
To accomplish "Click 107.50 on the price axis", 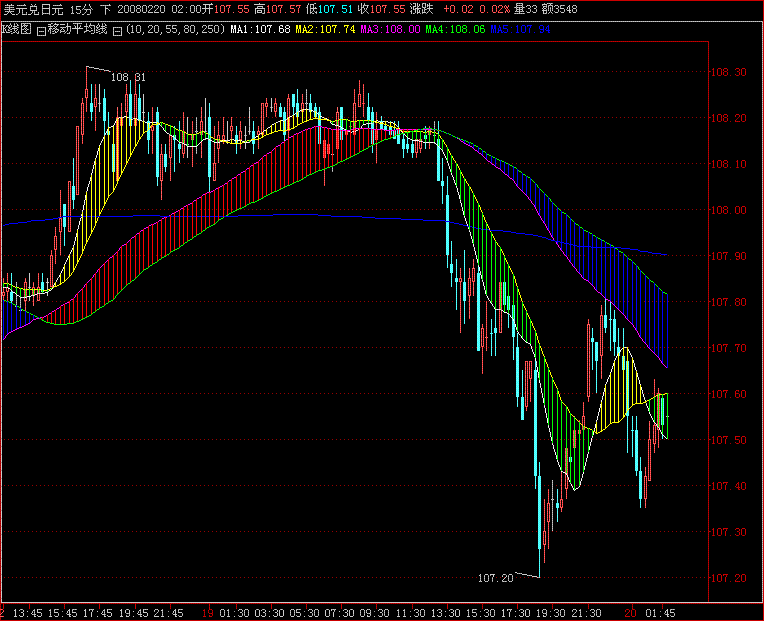I will pyautogui.click(x=728, y=440).
